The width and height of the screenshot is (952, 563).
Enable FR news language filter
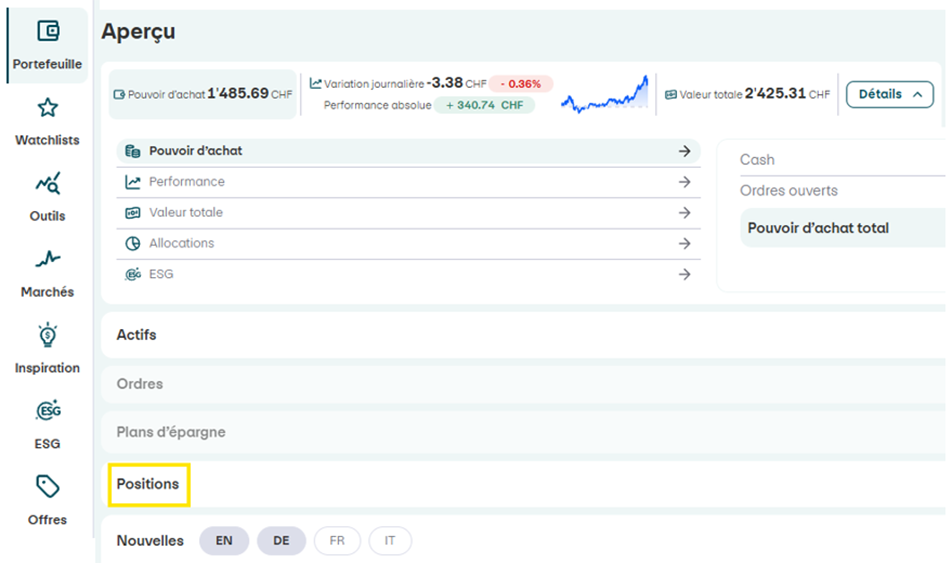coord(337,541)
